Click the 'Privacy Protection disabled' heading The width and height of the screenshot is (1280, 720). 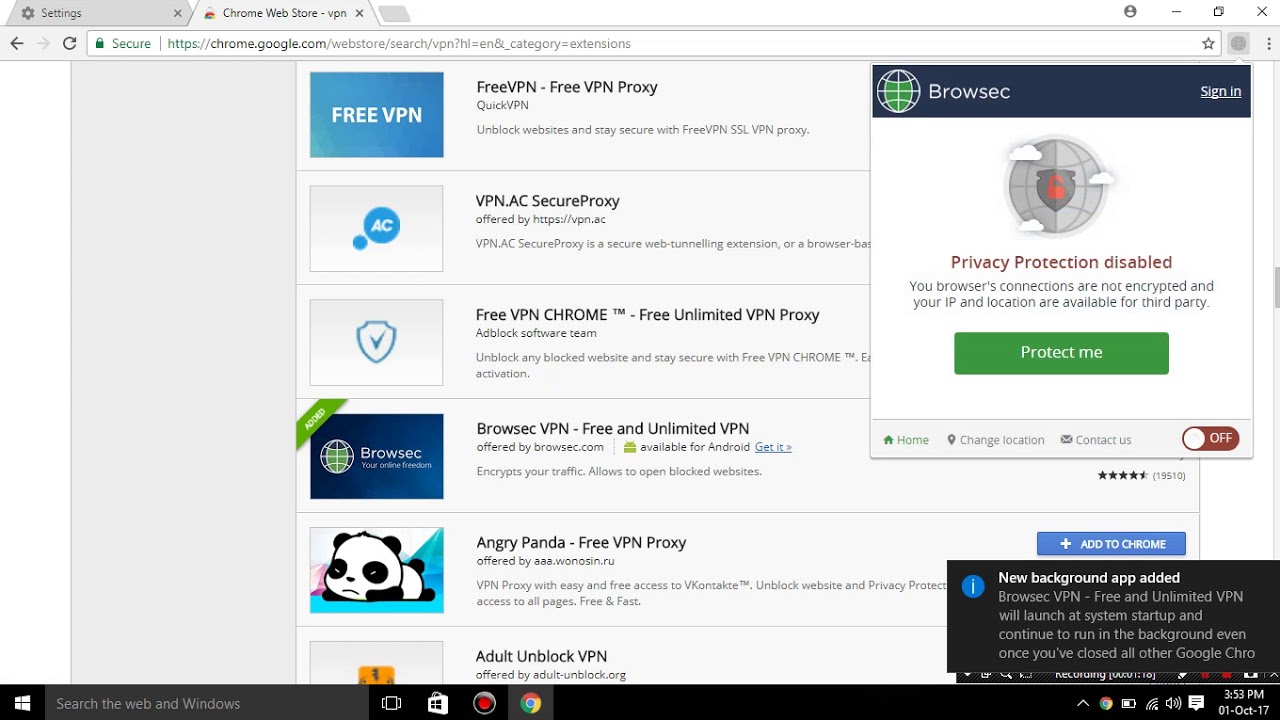point(1061,262)
